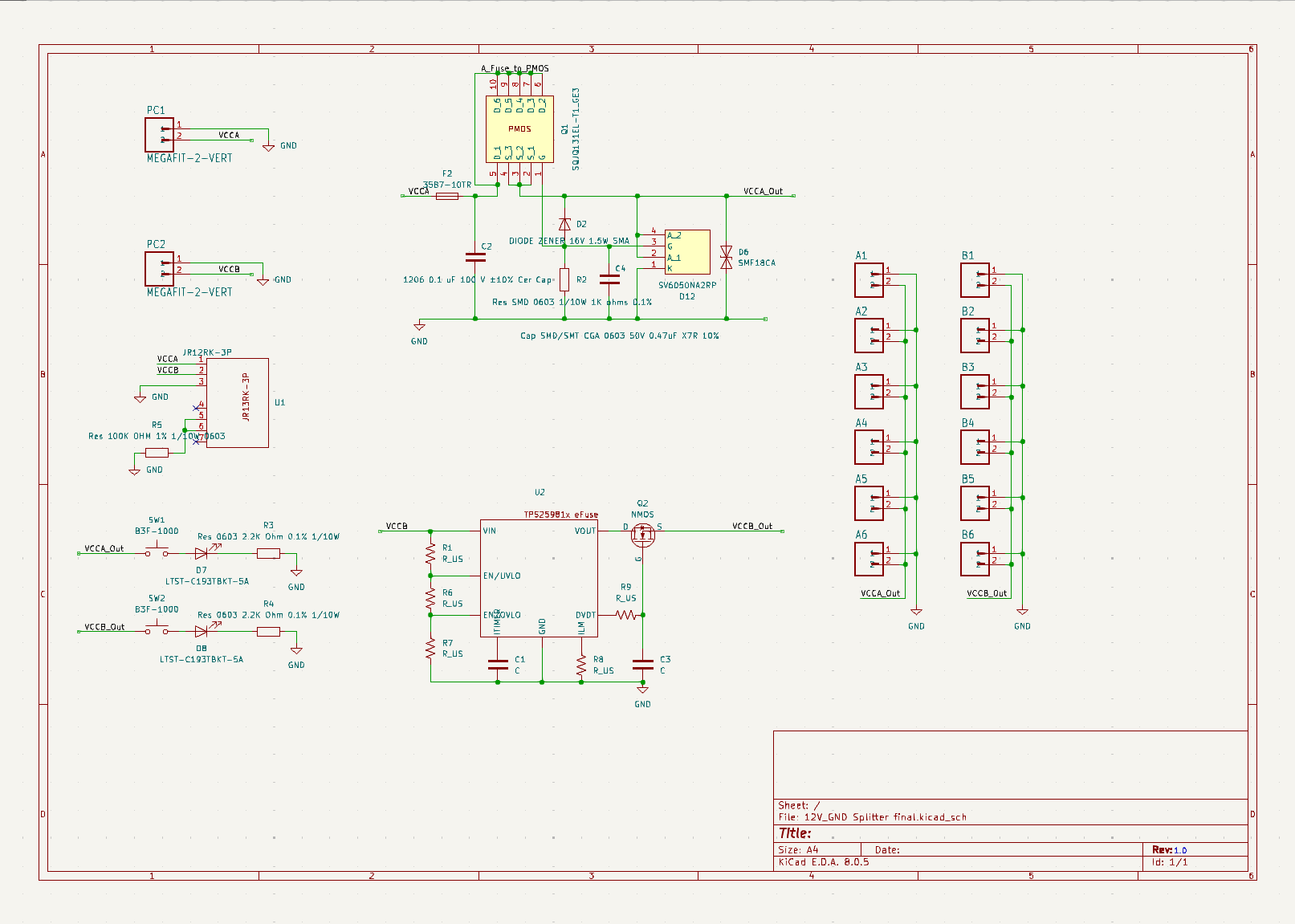Click the Q1 PMOS transistor symbol

pos(519,129)
